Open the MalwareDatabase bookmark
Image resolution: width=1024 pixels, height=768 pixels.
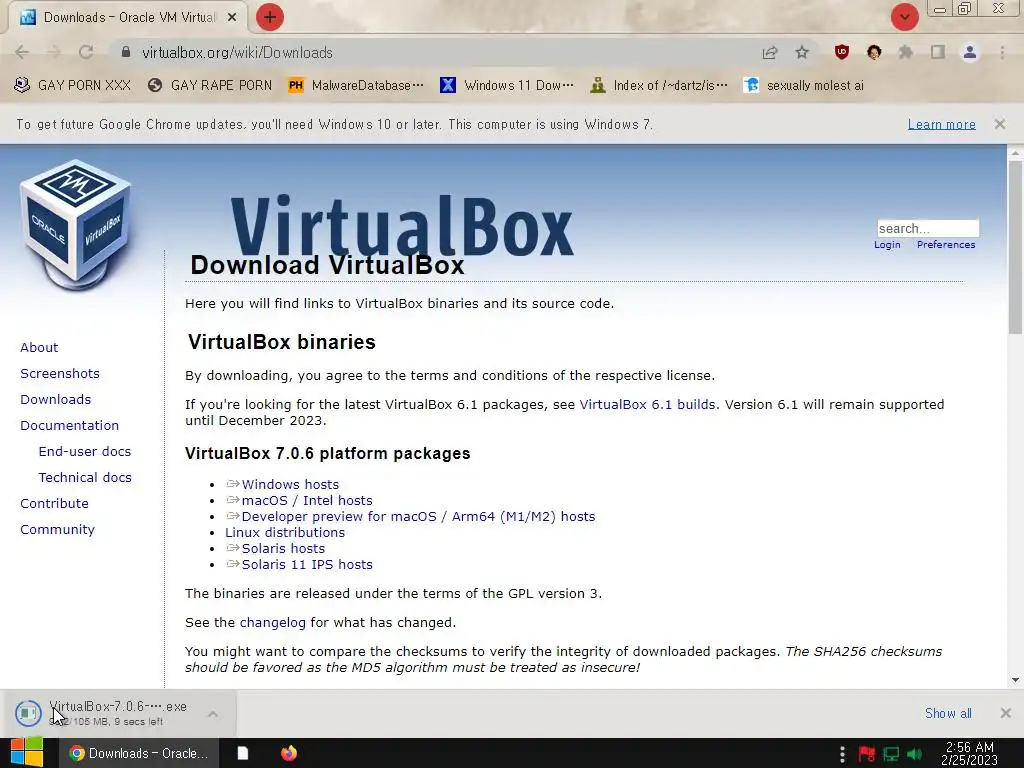point(356,86)
